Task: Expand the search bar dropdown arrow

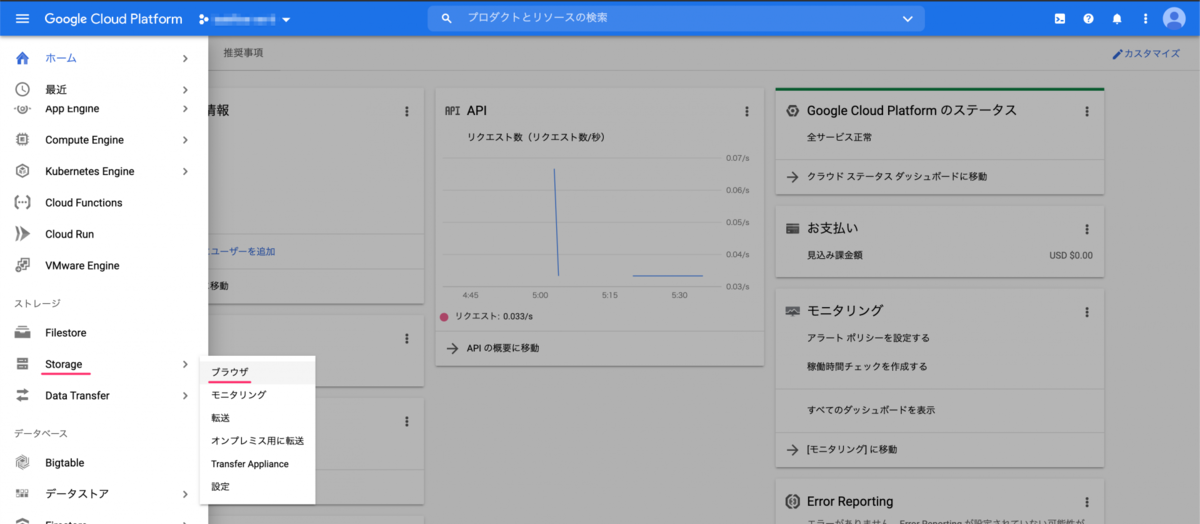Action: (908, 19)
